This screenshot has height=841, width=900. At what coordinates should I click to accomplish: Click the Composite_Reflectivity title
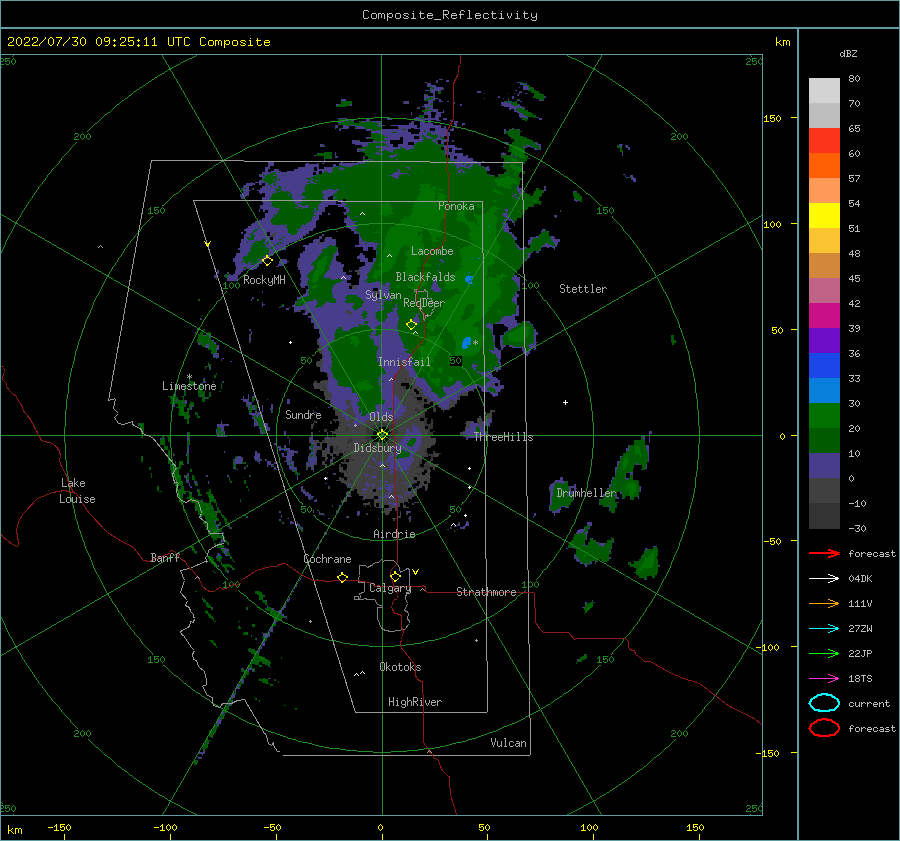point(450,15)
